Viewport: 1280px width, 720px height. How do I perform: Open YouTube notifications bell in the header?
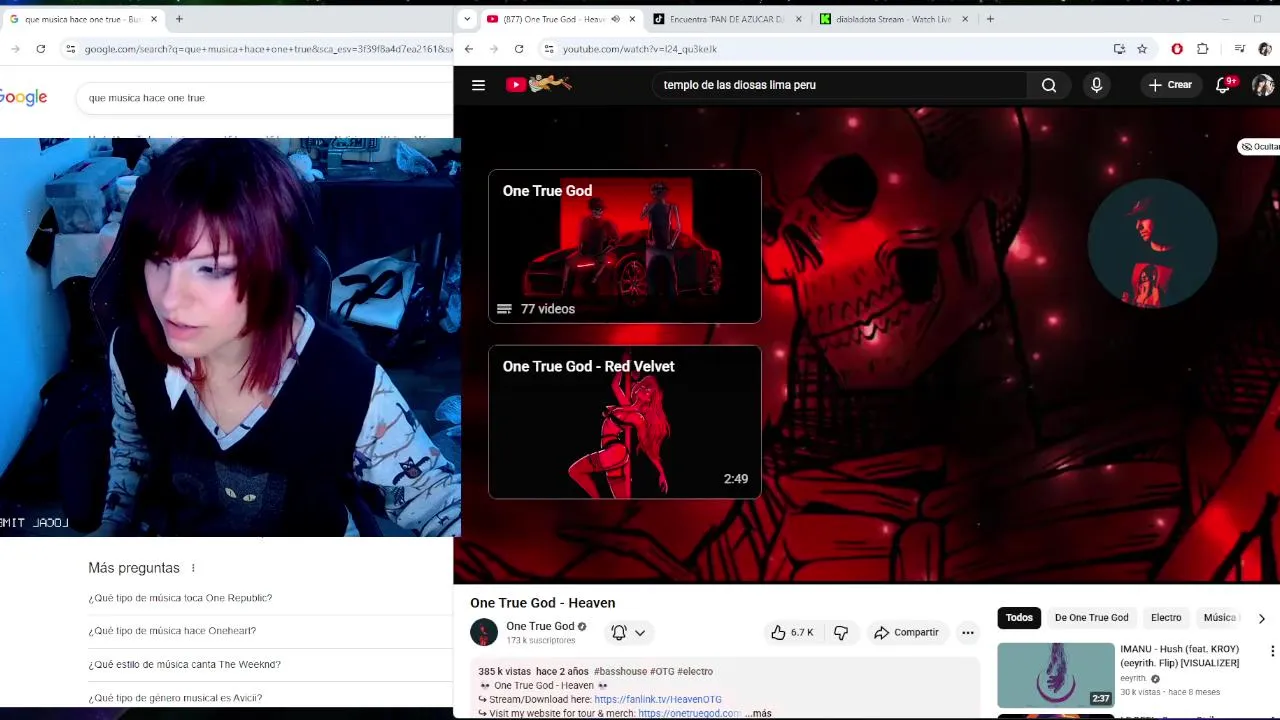(x=1223, y=85)
